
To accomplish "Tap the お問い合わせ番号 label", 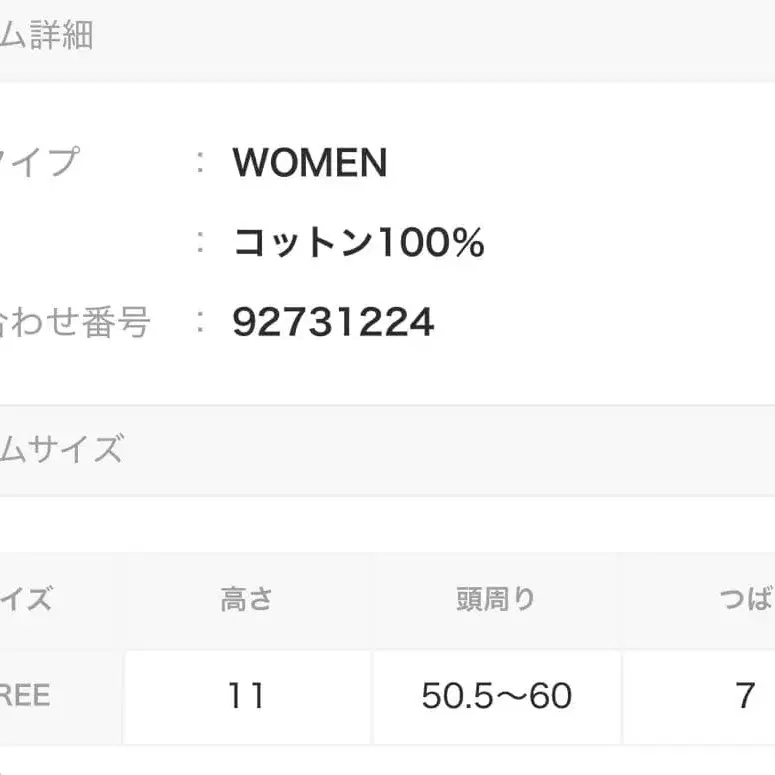I will [x=75, y=323].
